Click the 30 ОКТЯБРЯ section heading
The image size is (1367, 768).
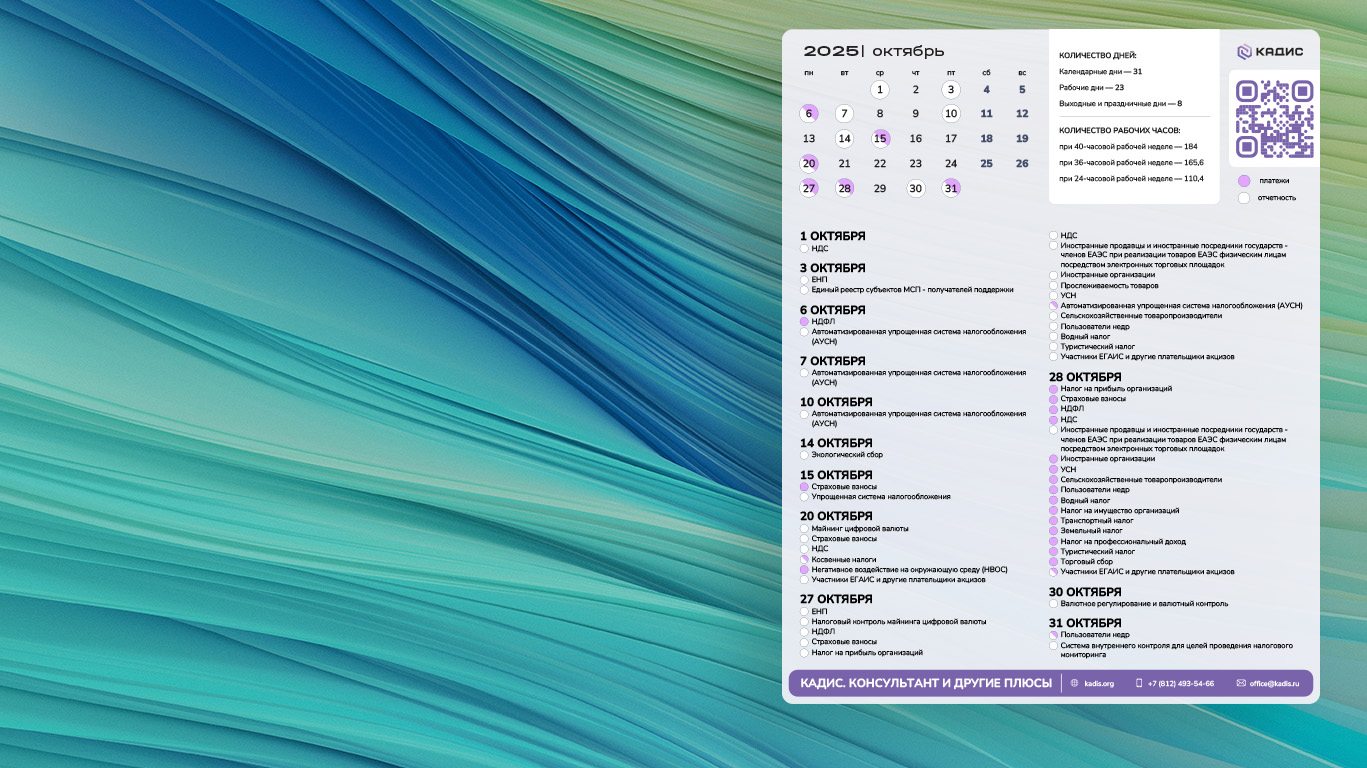pyautogui.click(x=1085, y=592)
